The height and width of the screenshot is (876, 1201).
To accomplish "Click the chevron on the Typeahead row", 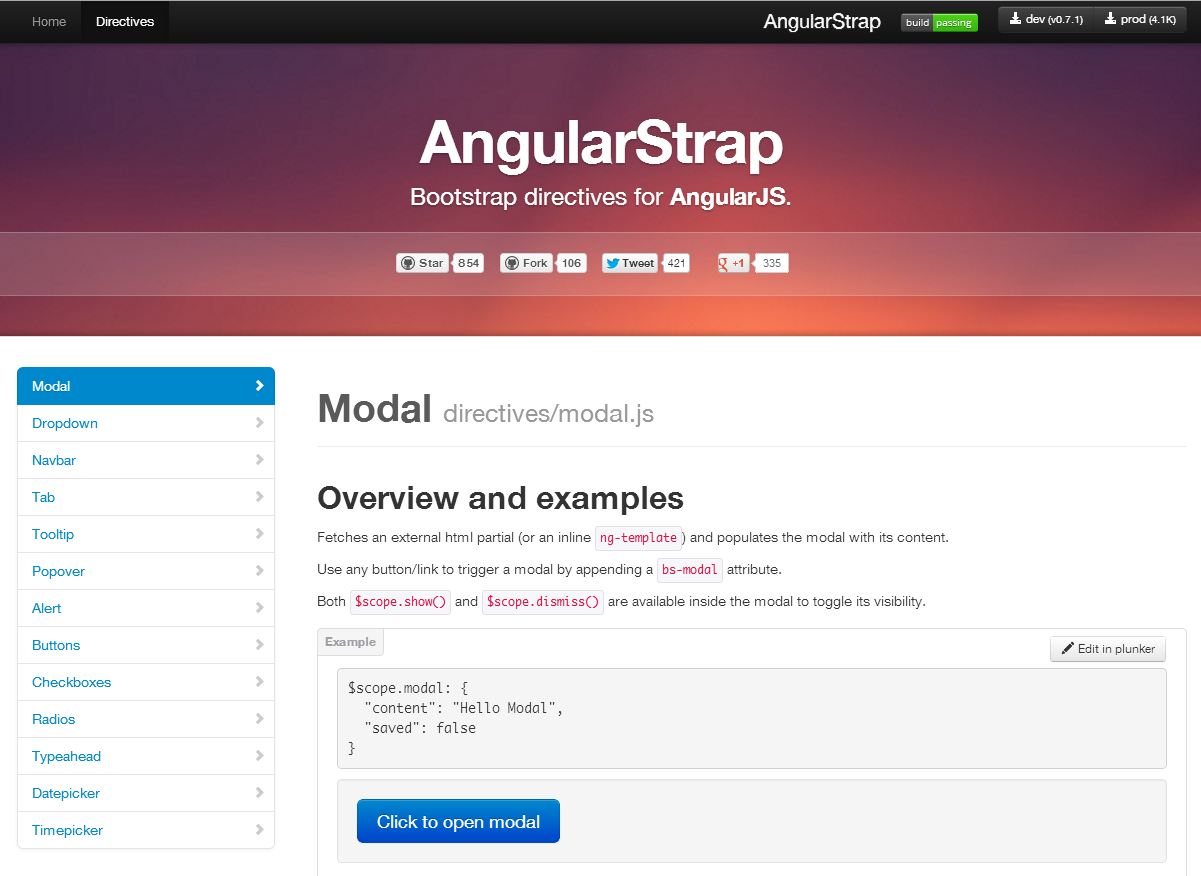I will click(260, 755).
